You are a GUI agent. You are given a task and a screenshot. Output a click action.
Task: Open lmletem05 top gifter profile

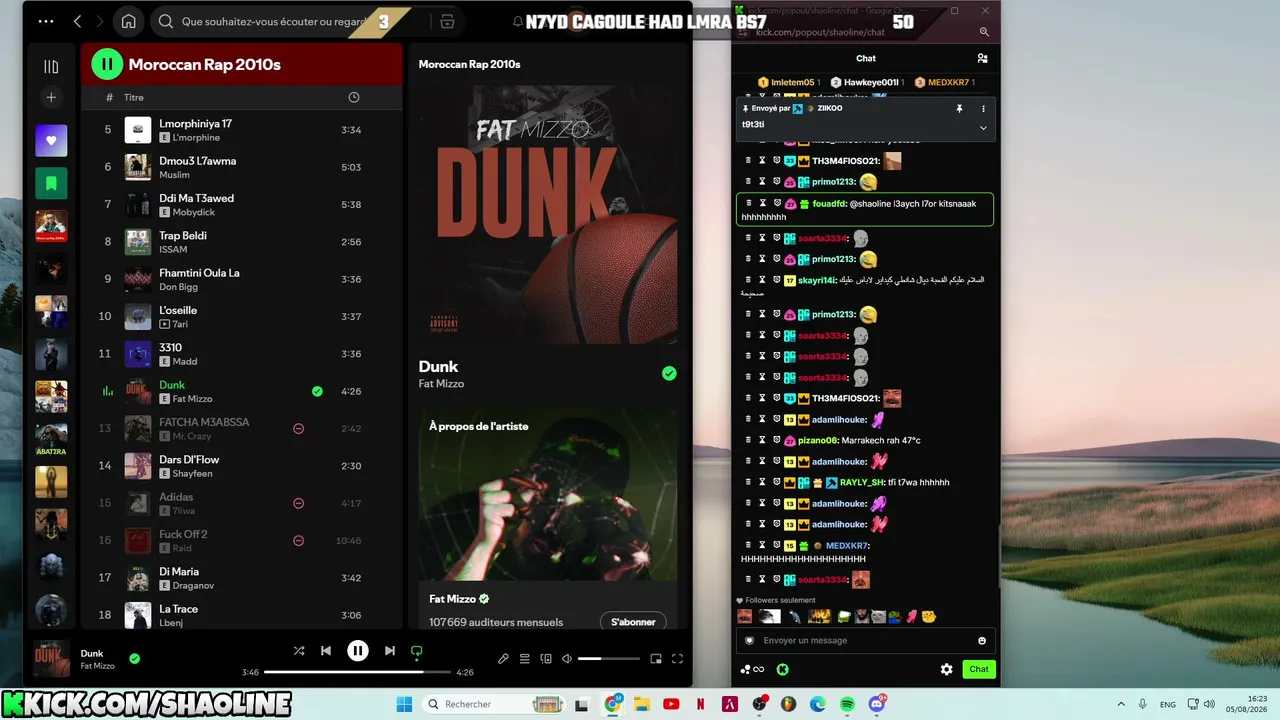click(x=789, y=82)
